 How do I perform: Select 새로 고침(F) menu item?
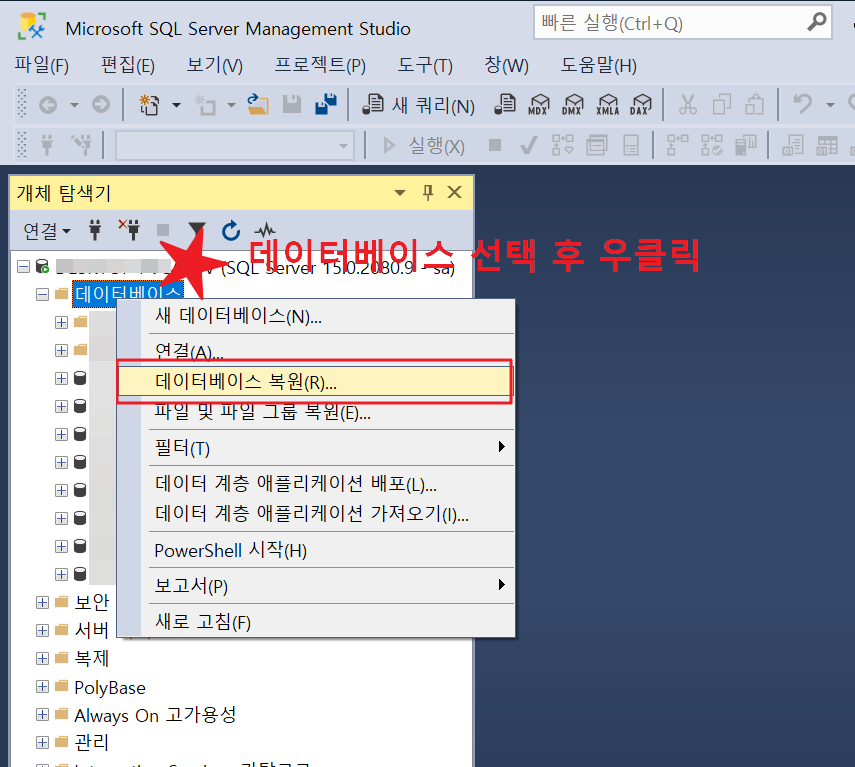(x=316, y=621)
